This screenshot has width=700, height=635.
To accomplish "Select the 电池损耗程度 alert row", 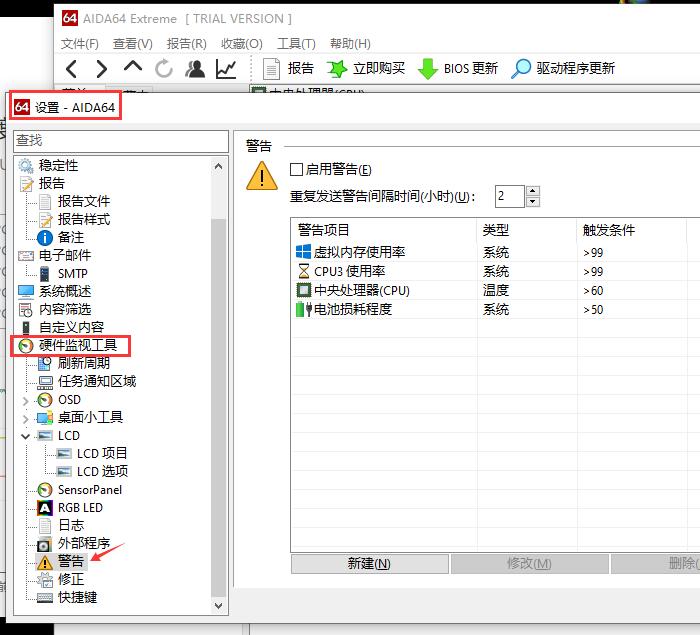I will pos(495,309).
